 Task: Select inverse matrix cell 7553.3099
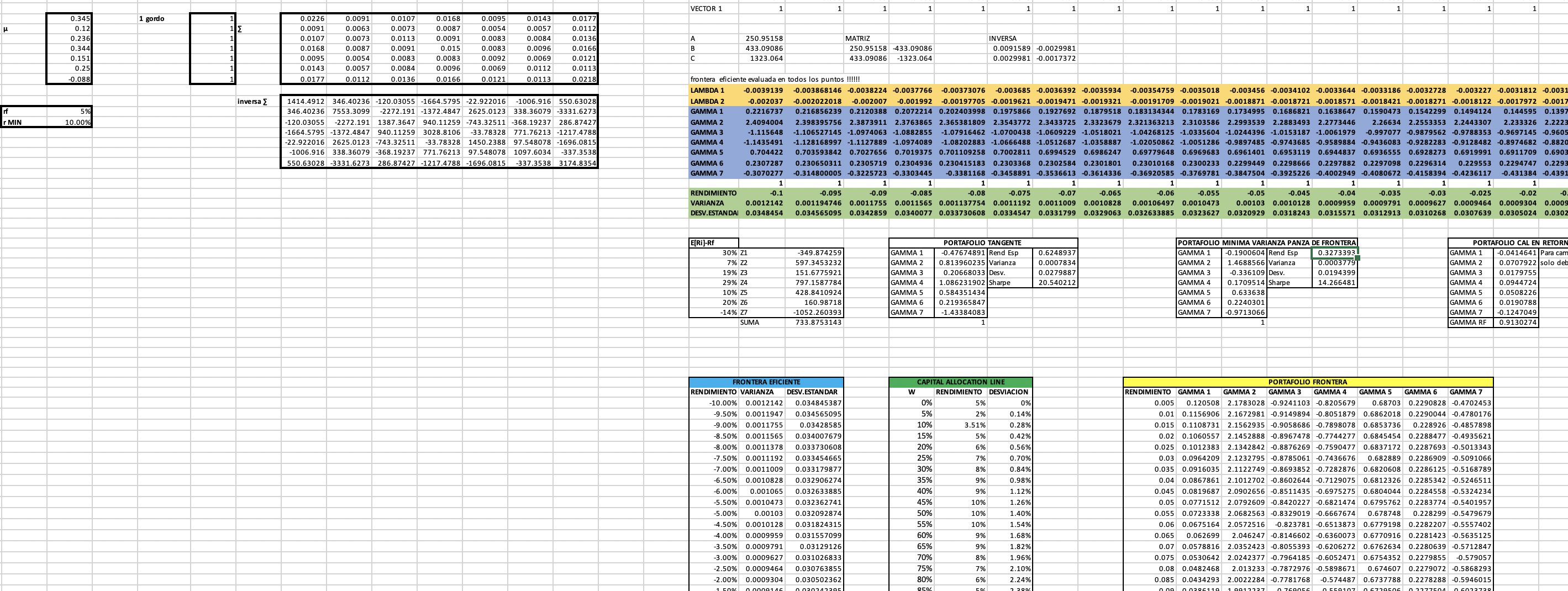(349, 112)
